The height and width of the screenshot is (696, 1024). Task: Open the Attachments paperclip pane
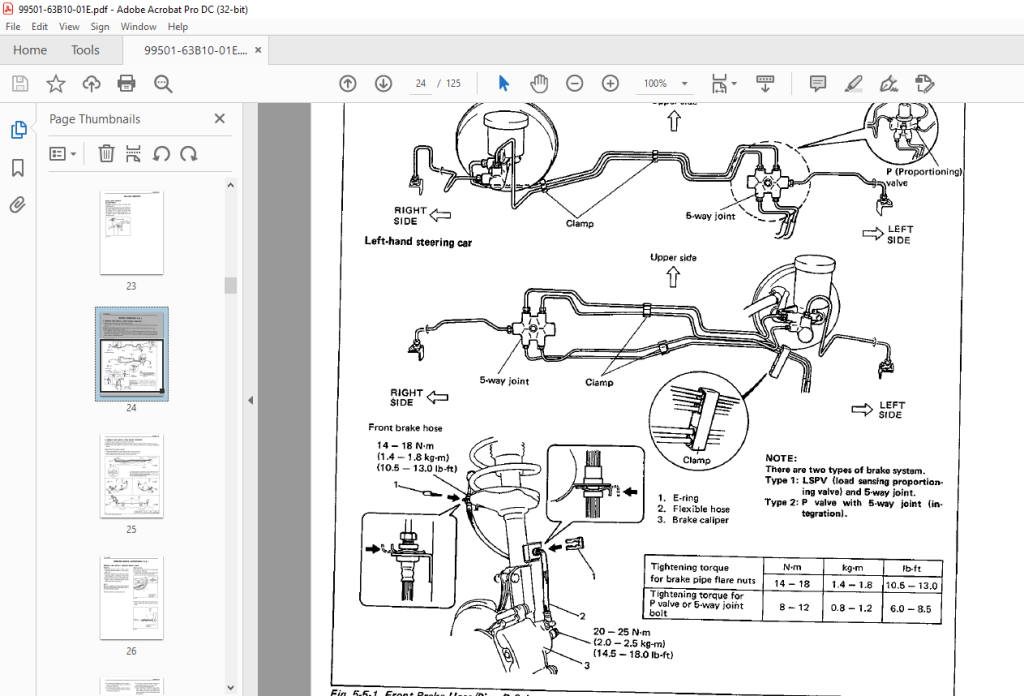click(x=18, y=205)
